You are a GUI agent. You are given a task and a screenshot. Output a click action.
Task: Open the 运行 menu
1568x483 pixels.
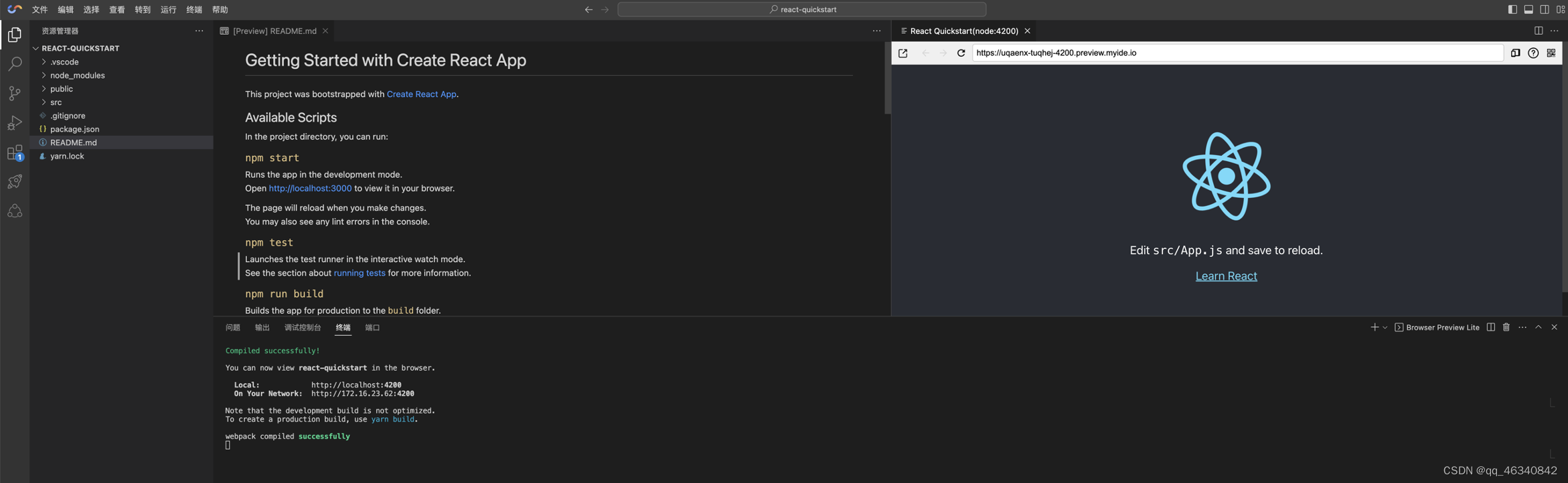(x=169, y=9)
